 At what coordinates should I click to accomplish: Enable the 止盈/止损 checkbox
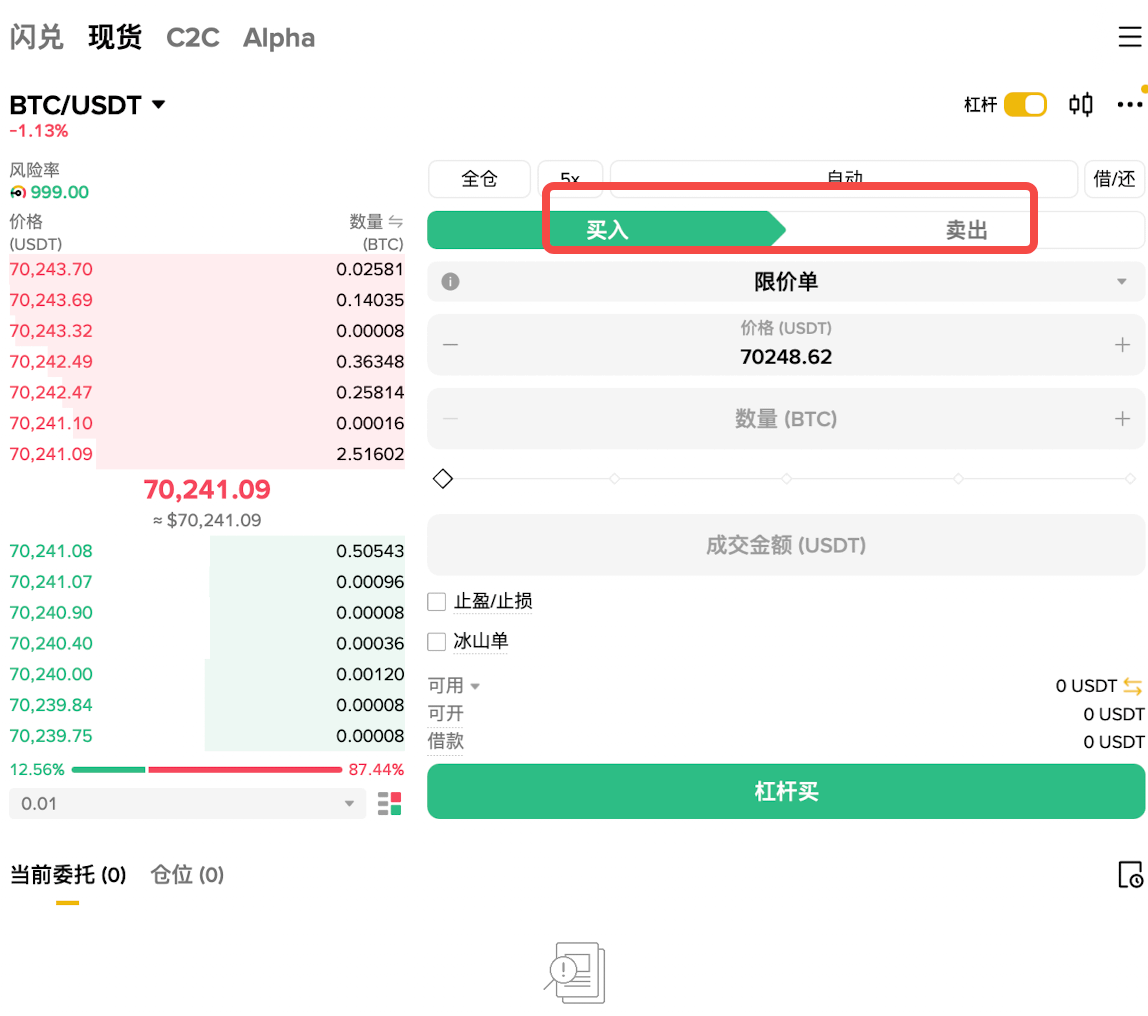(436, 601)
